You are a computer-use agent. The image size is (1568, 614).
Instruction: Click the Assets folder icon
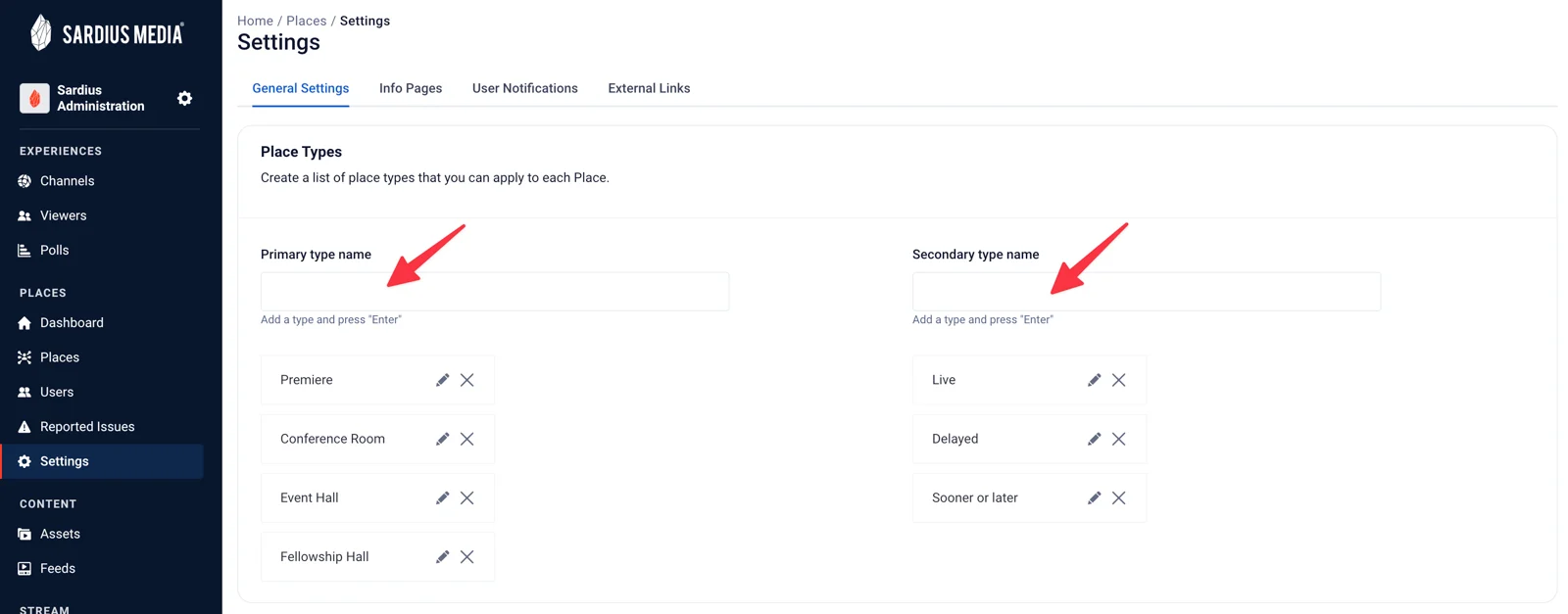(x=24, y=534)
